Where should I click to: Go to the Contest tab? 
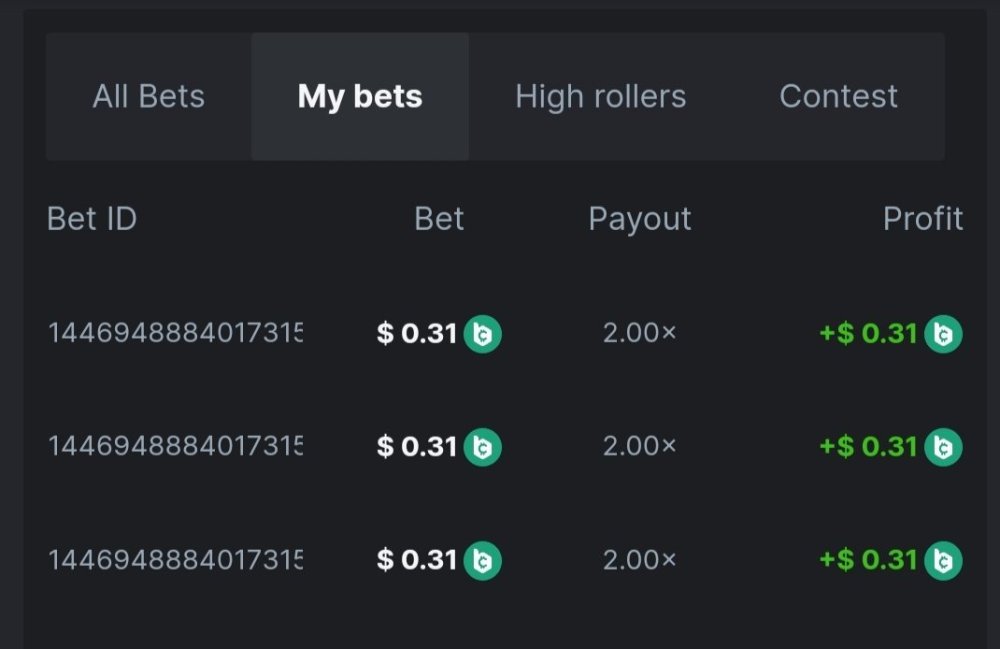[x=838, y=97]
